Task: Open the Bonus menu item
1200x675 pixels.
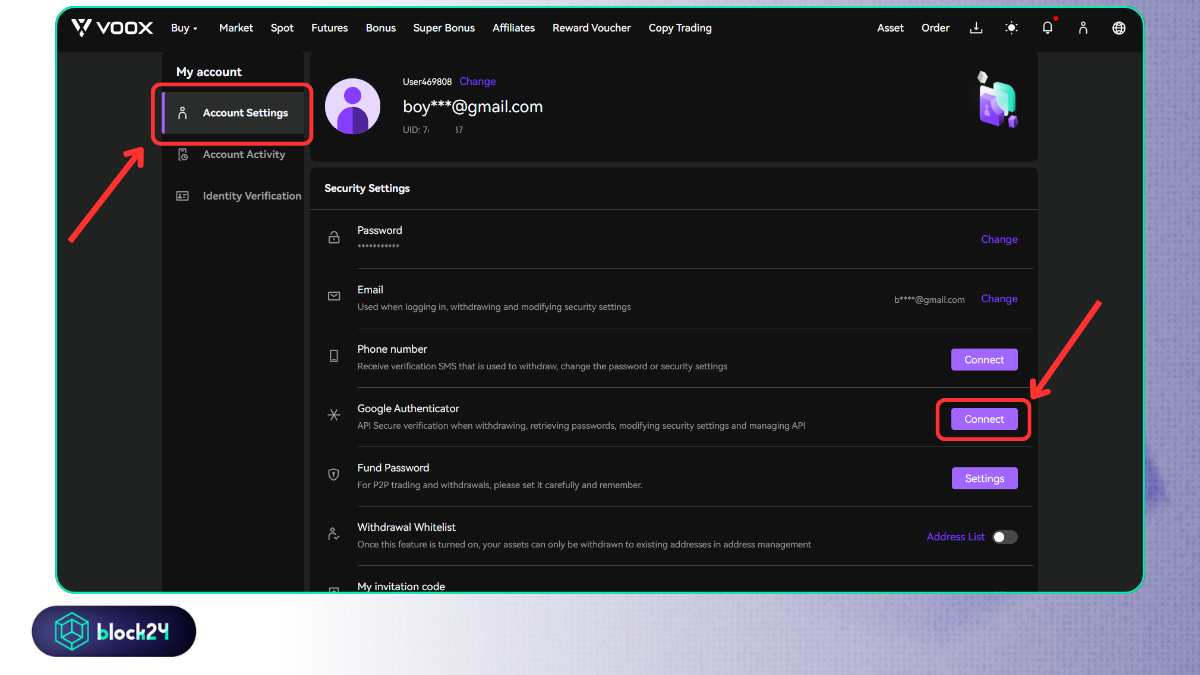Action: pyautogui.click(x=381, y=28)
